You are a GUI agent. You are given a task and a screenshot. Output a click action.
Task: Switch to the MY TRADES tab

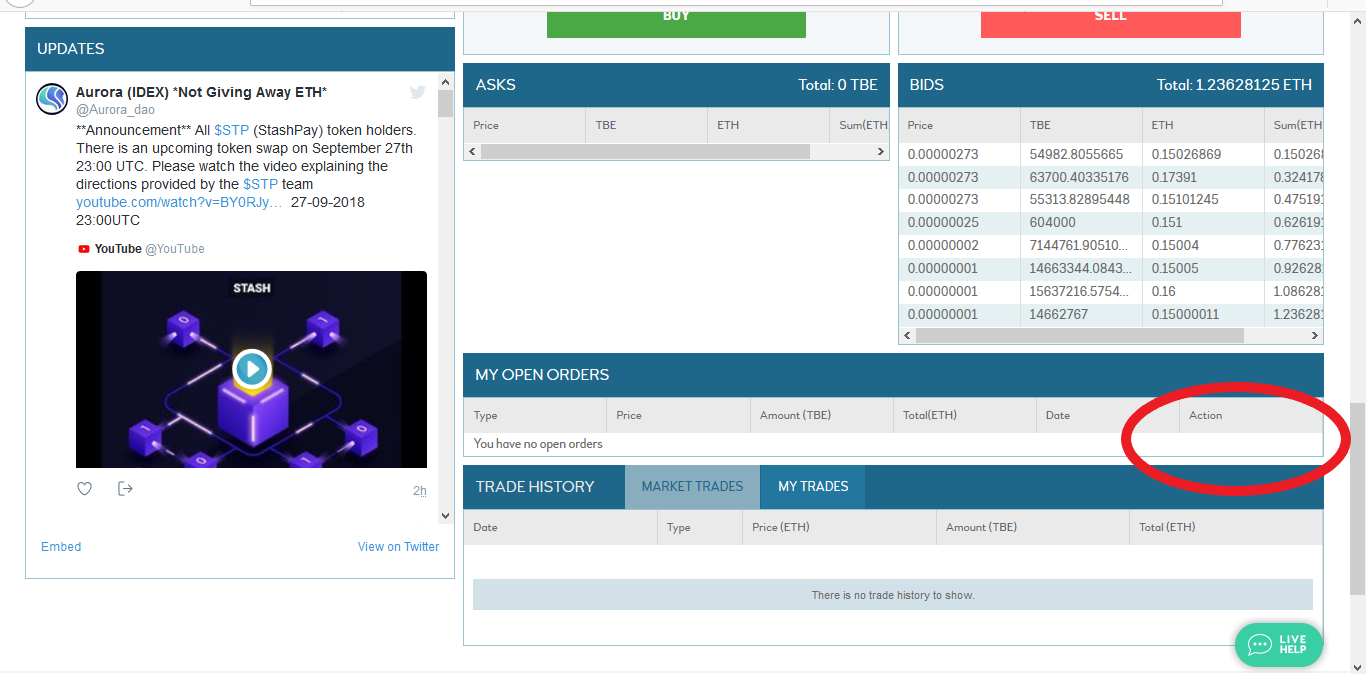click(813, 487)
